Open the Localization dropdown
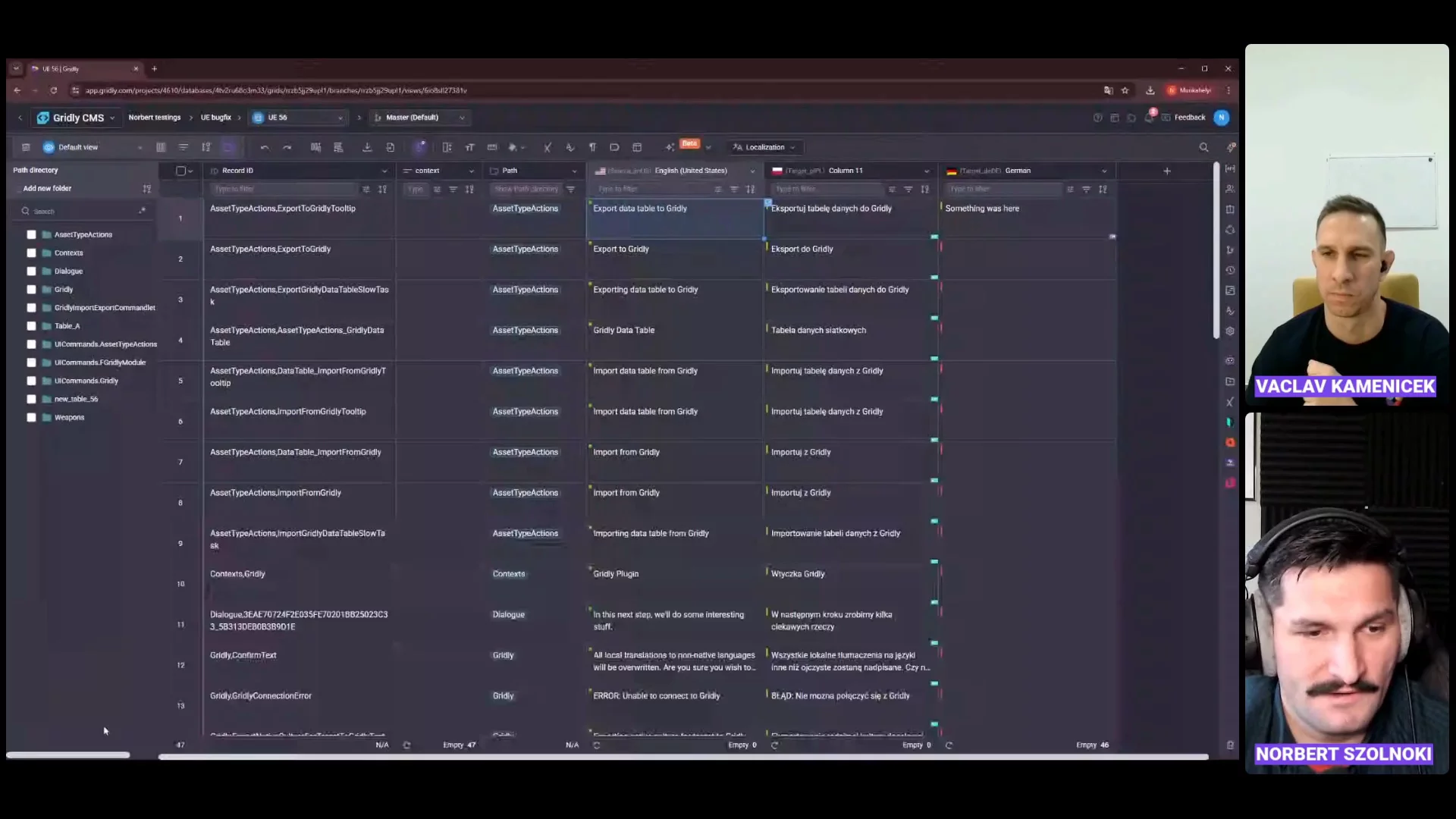The height and width of the screenshot is (819, 1456). [x=764, y=147]
